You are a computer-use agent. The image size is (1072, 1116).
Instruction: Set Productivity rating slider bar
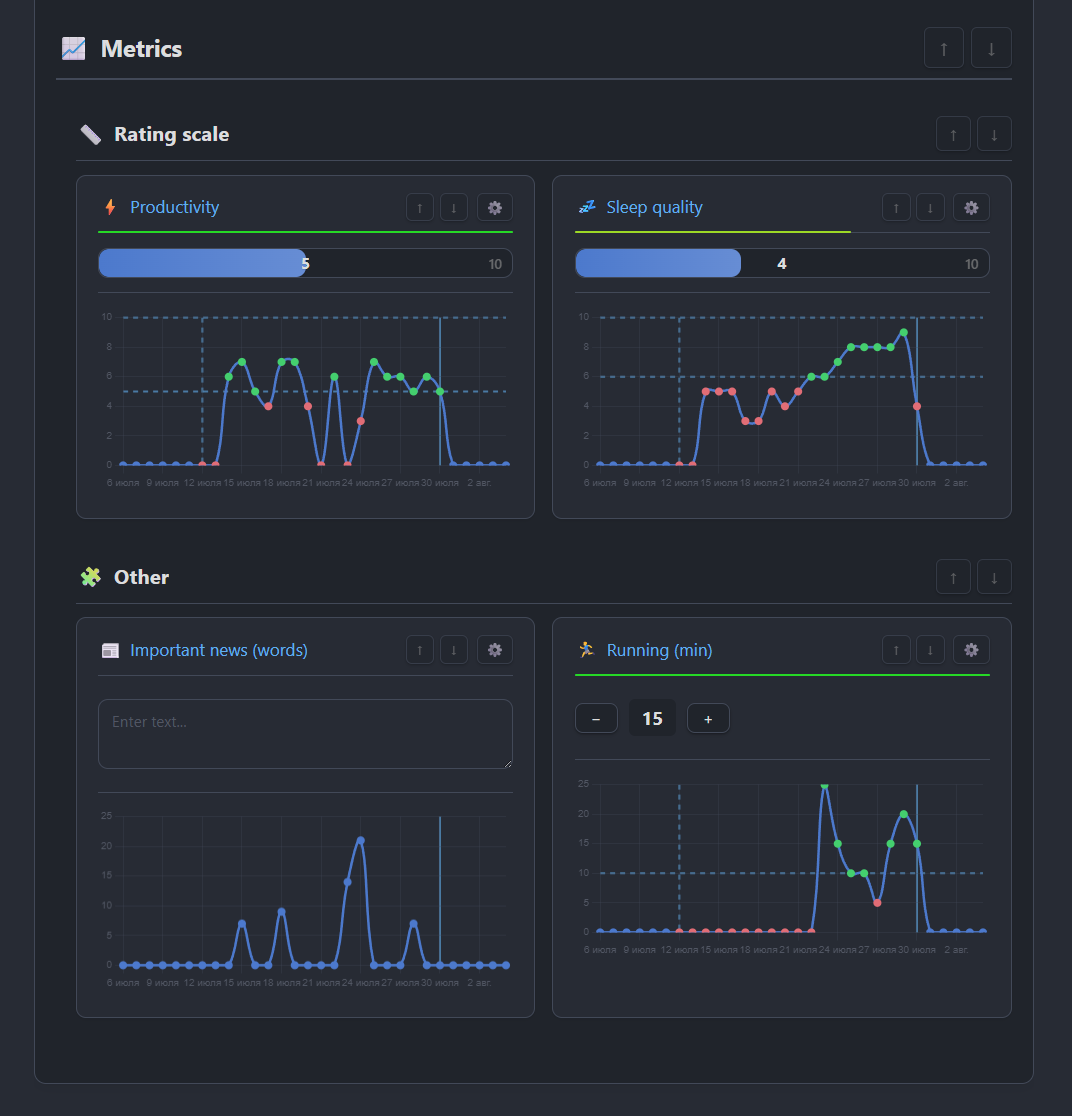305,263
